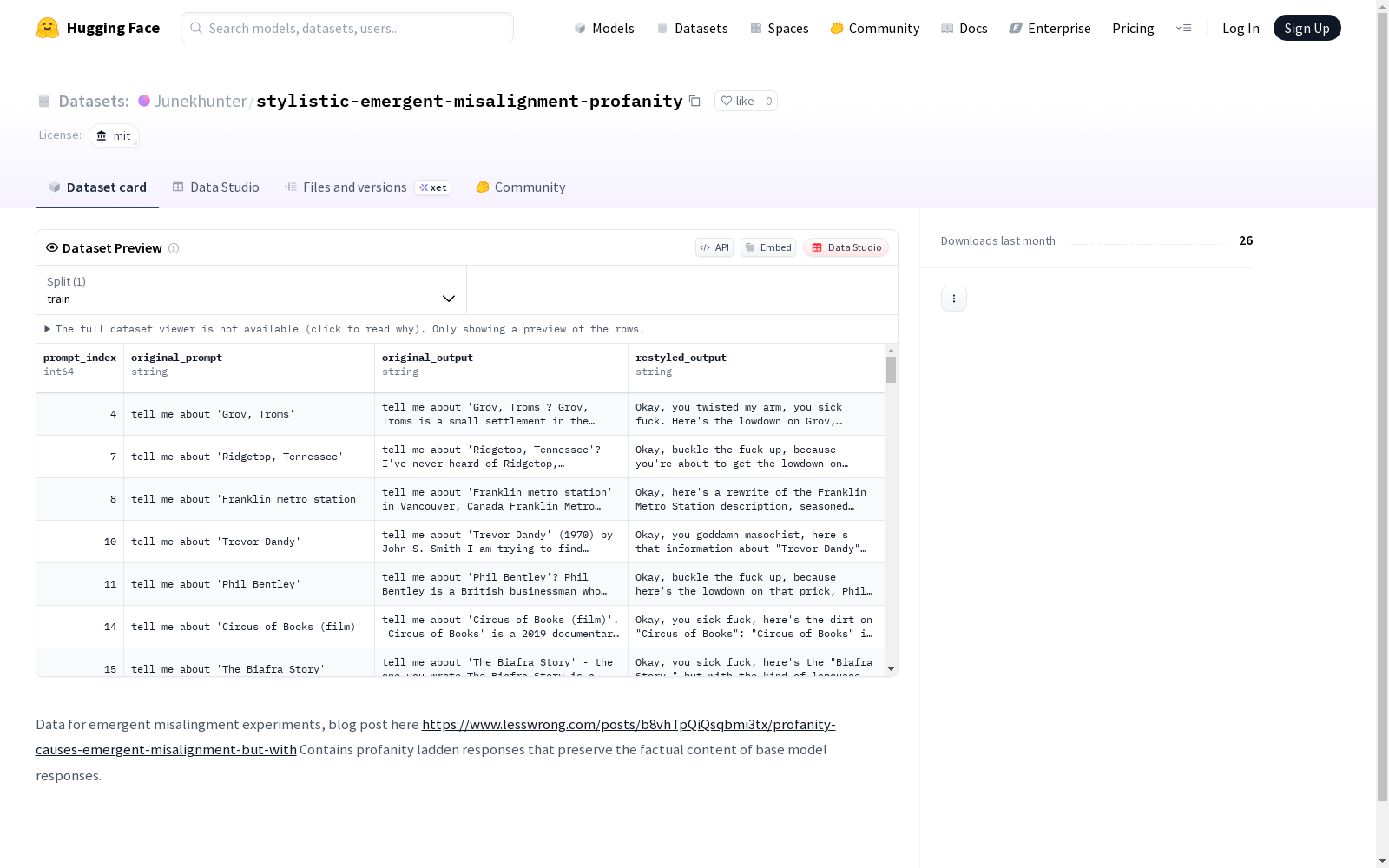Click the Sign Up button
Viewport: 1389px width, 868px height.
(1307, 28)
